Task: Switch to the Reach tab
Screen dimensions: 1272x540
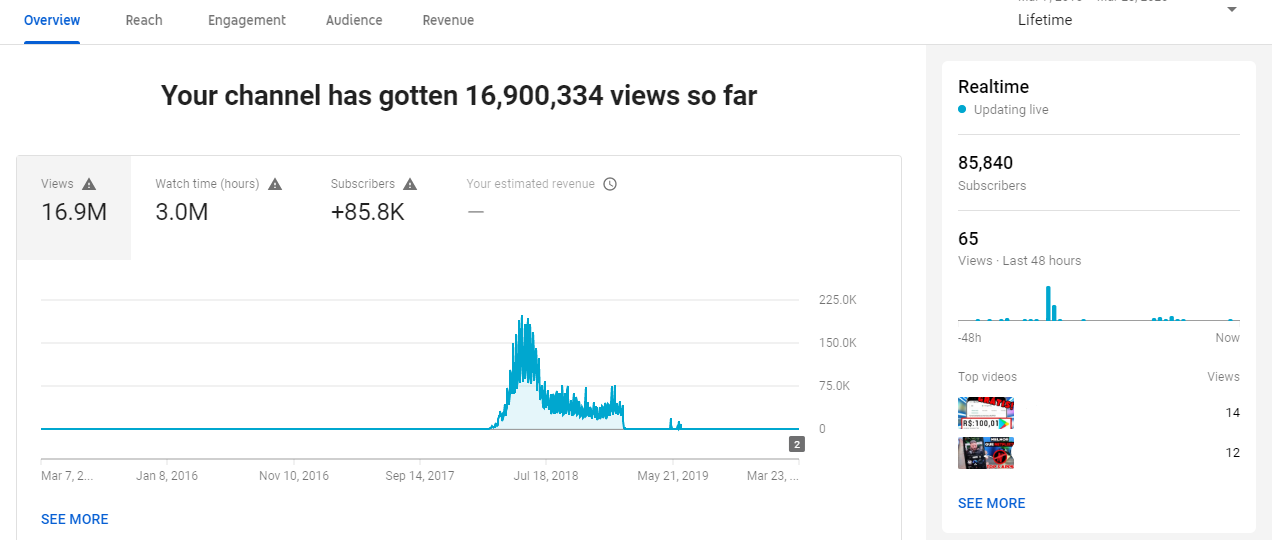Action: (x=144, y=20)
